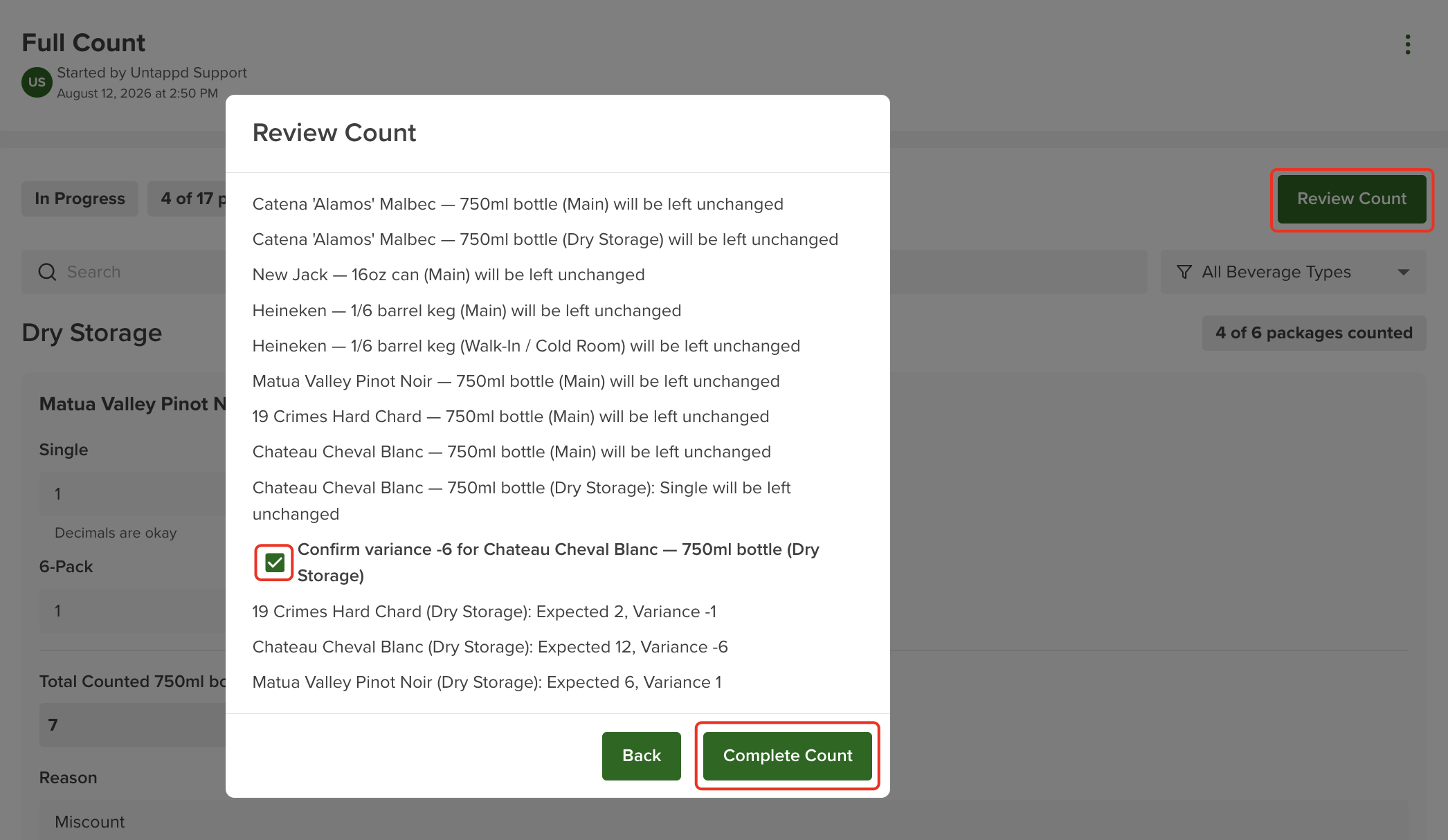The width and height of the screenshot is (1448, 840).
Task: Select 19 Crimes Hard Chard Expected 2 line
Action: click(x=485, y=612)
